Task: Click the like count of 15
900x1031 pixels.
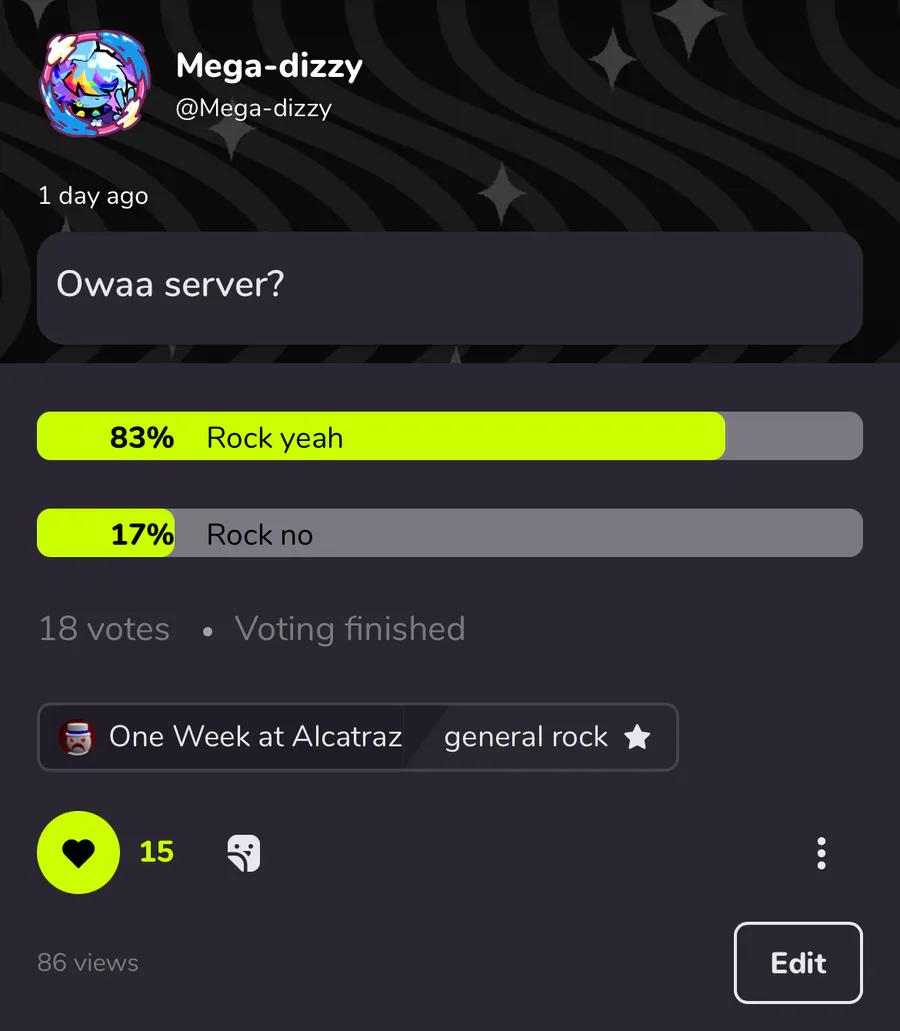Action: click(157, 852)
